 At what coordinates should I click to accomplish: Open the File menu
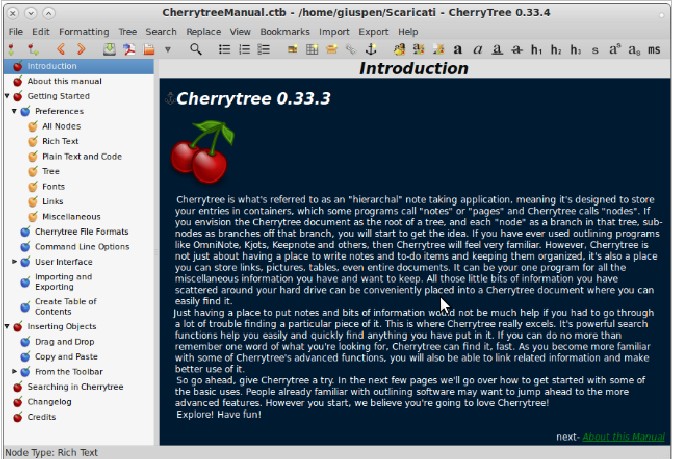click(x=16, y=32)
